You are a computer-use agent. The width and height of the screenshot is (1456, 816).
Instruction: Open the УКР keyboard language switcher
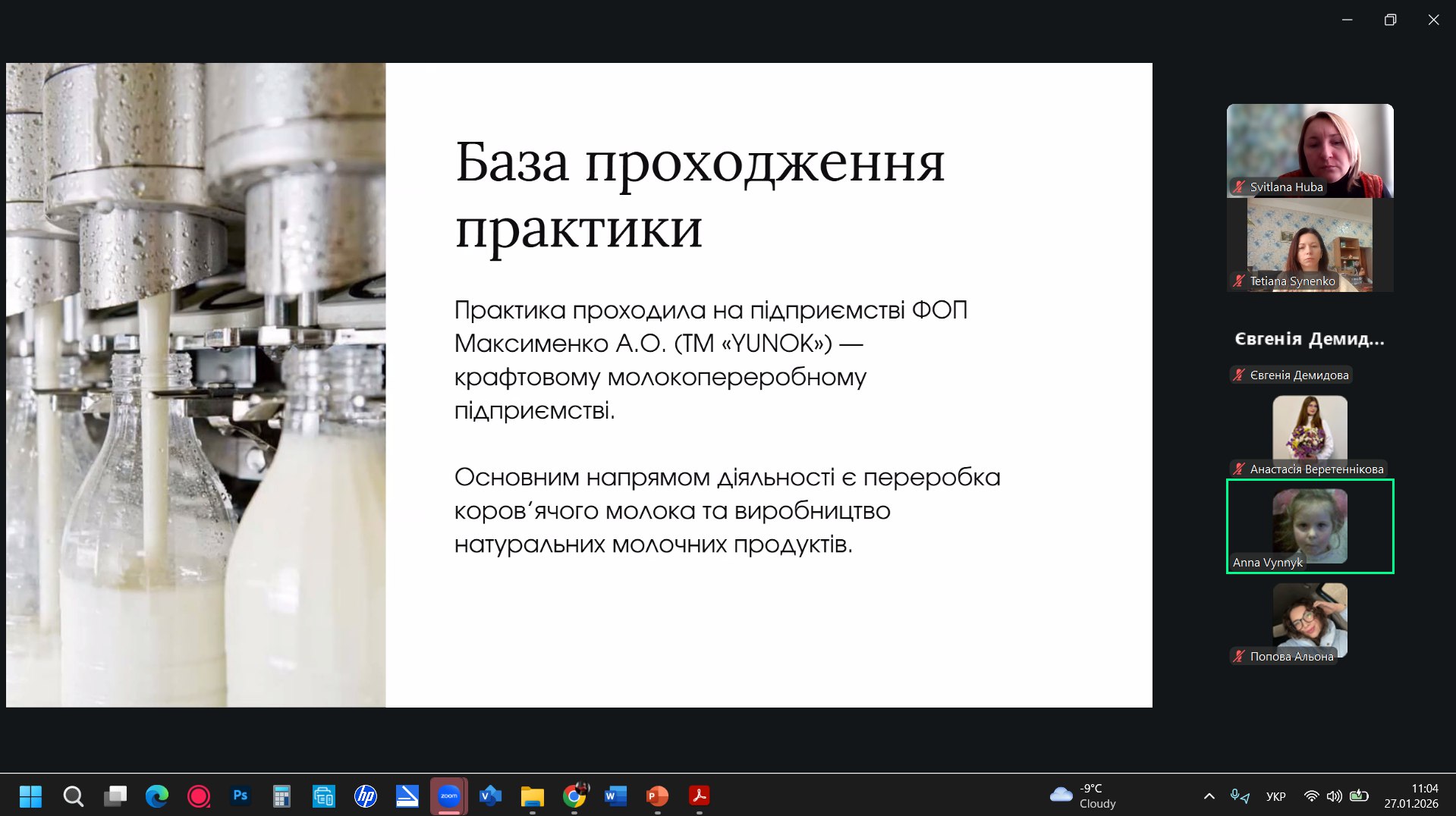point(1276,796)
